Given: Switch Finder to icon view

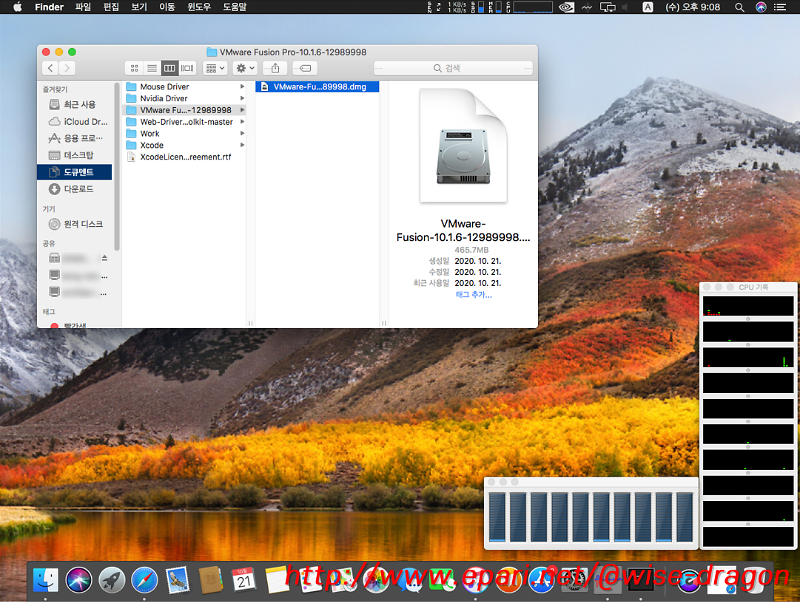Looking at the screenshot, I should [134, 68].
